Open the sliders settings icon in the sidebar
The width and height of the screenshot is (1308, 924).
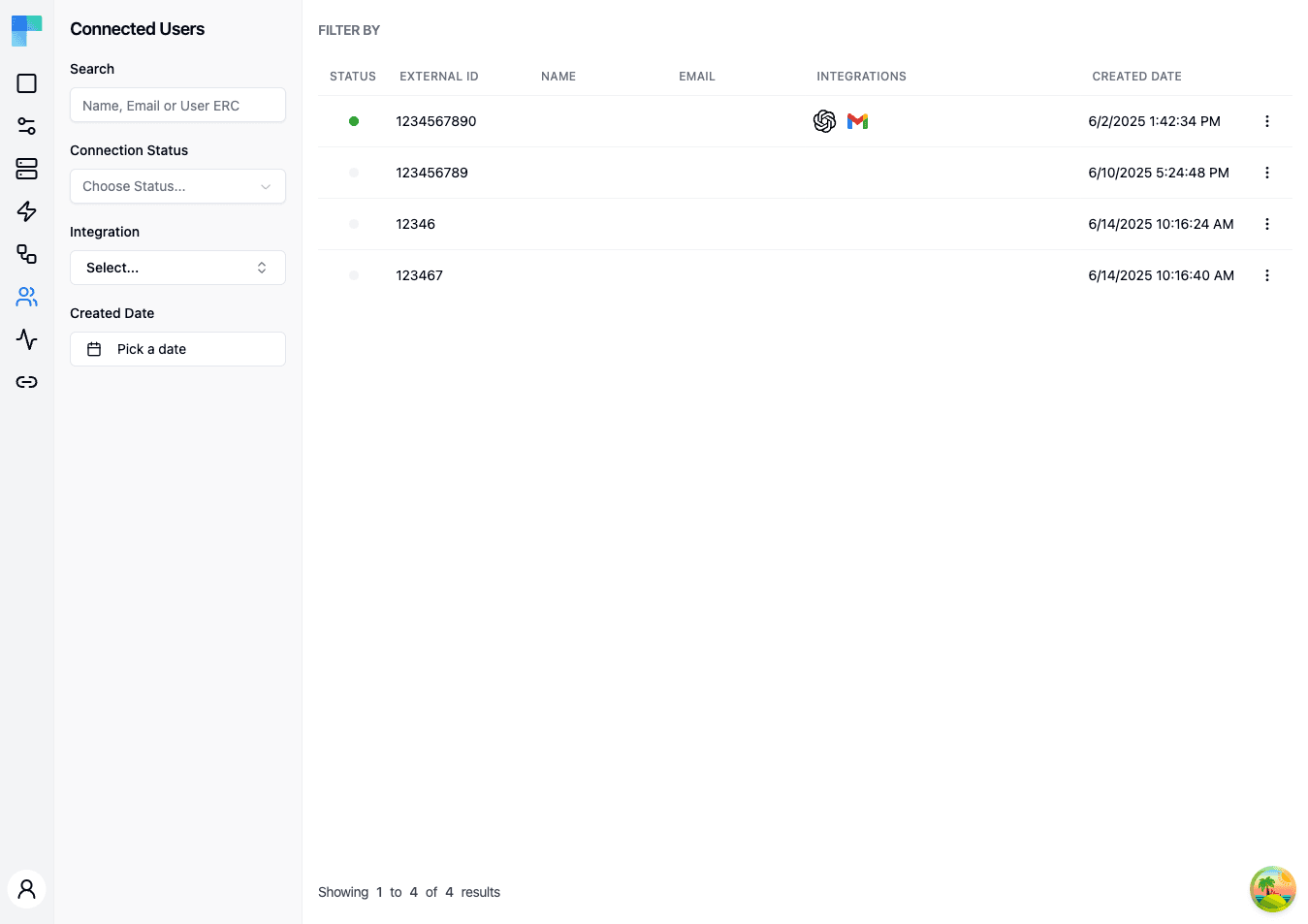[26, 126]
